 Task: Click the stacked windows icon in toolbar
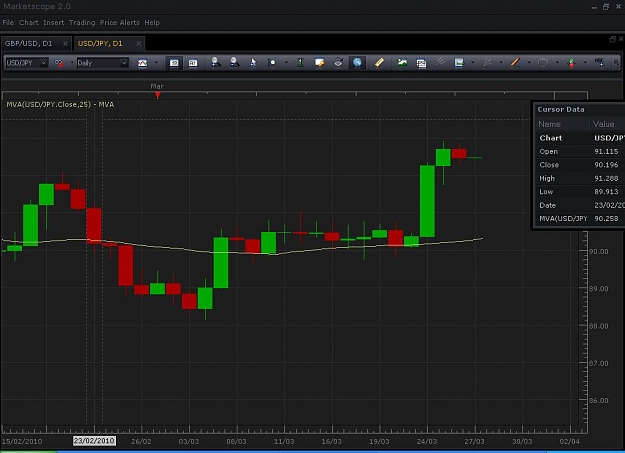pyautogui.click(x=421, y=63)
